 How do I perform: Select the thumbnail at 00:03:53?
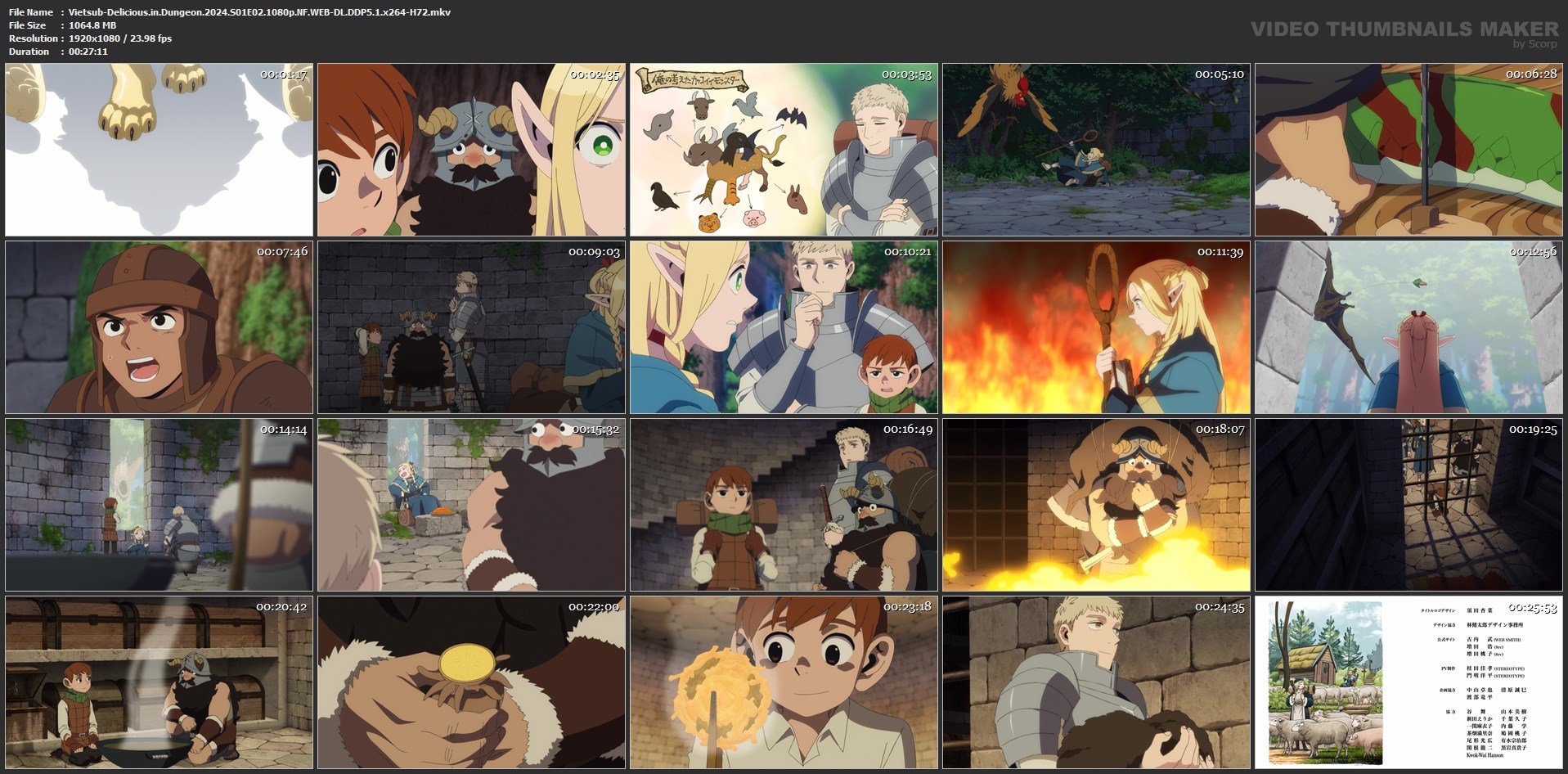click(x=784, y=150)
